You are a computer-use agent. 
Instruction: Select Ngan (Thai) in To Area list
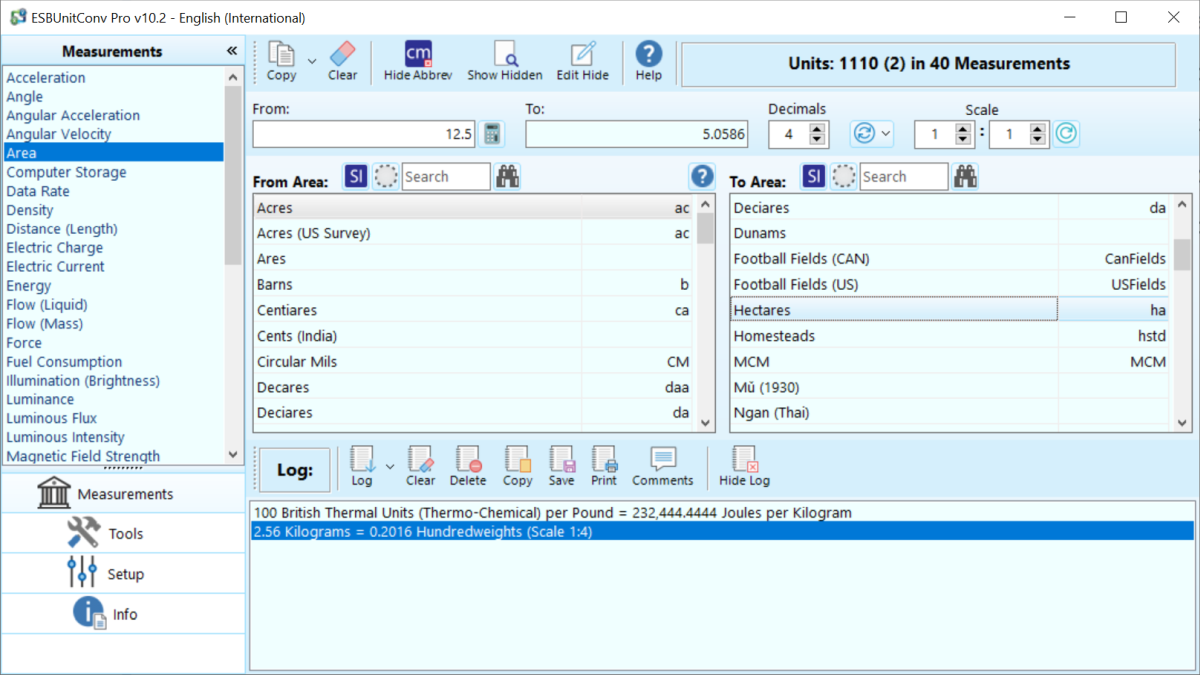point(950,413)
